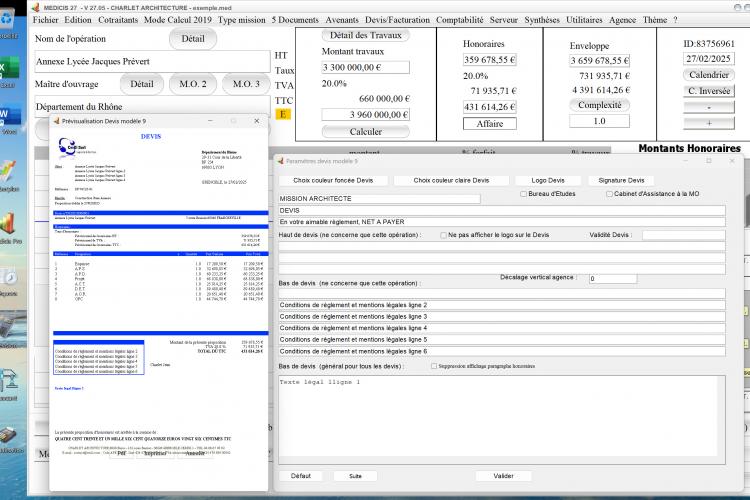Viewport: 750px width, 500px height.
Task: Click the DEVIS title field in parameters
Action: (x=502, y=211)
